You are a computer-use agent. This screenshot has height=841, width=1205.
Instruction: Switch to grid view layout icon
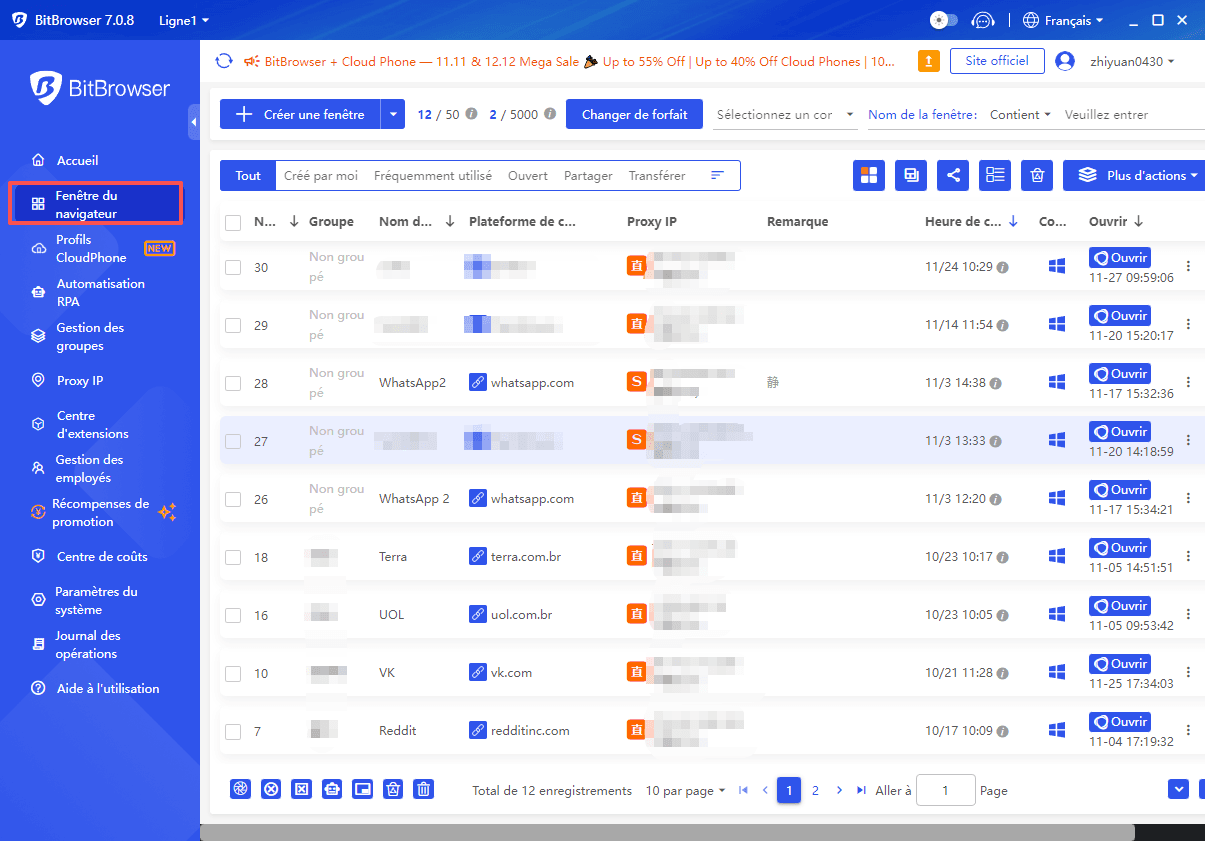(869, 175)
